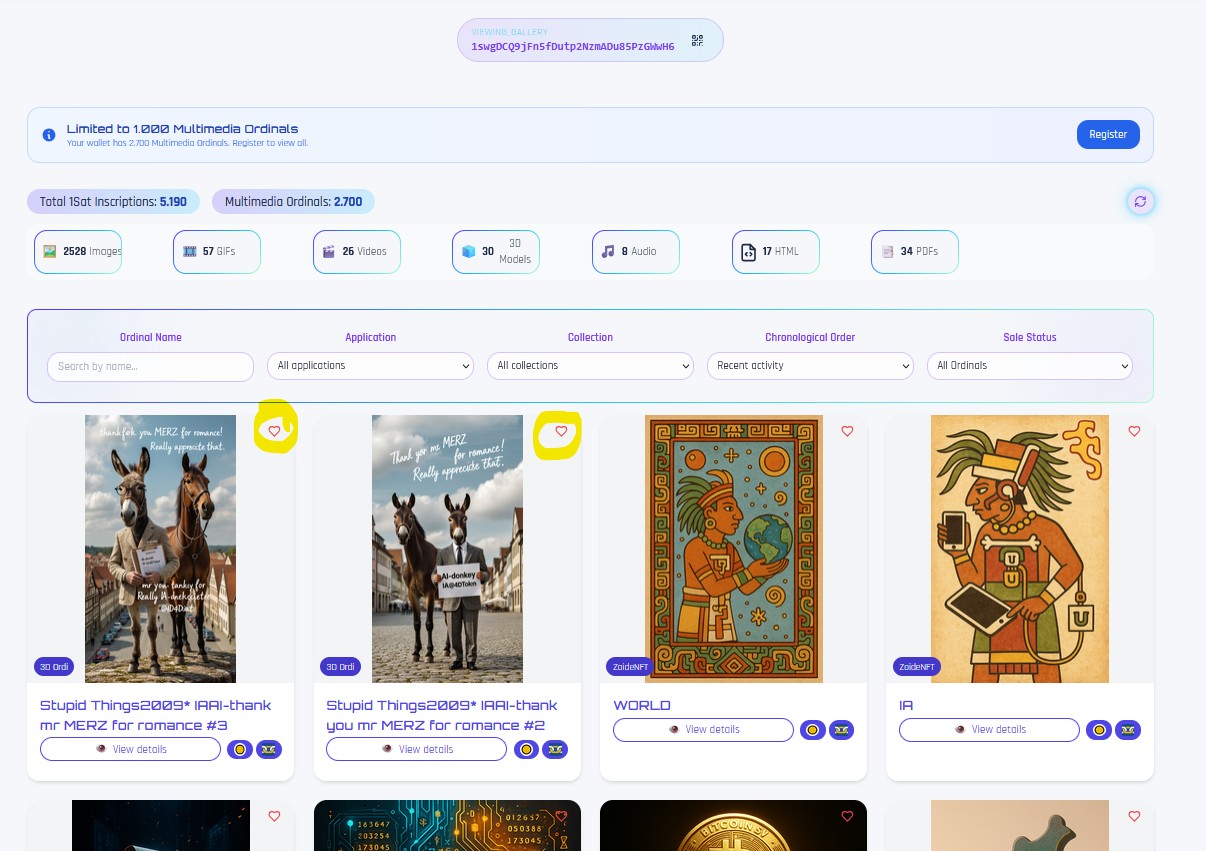Image resolution: width=1206 pixels, height=851 pixels.
Task: Click the wallet address 1swgDCQ9jFn5fDutp2NzmADu85PzGWwH6
Action: [573, 46]
